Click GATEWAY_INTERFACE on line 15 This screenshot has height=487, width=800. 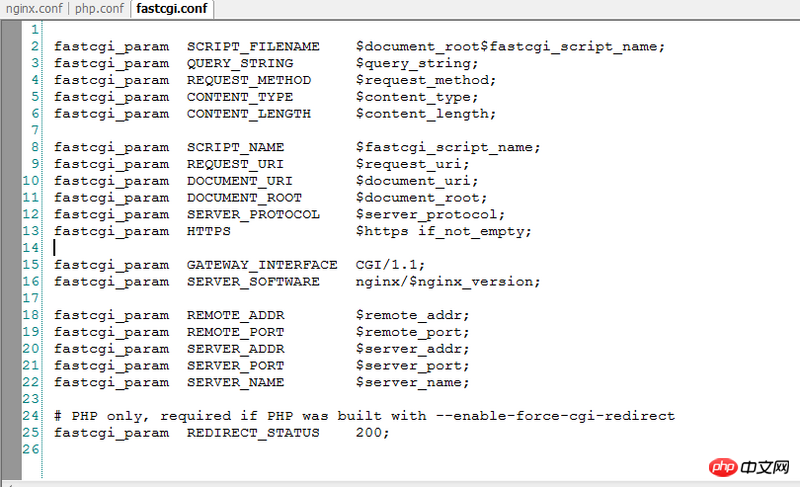coord(262,265)
